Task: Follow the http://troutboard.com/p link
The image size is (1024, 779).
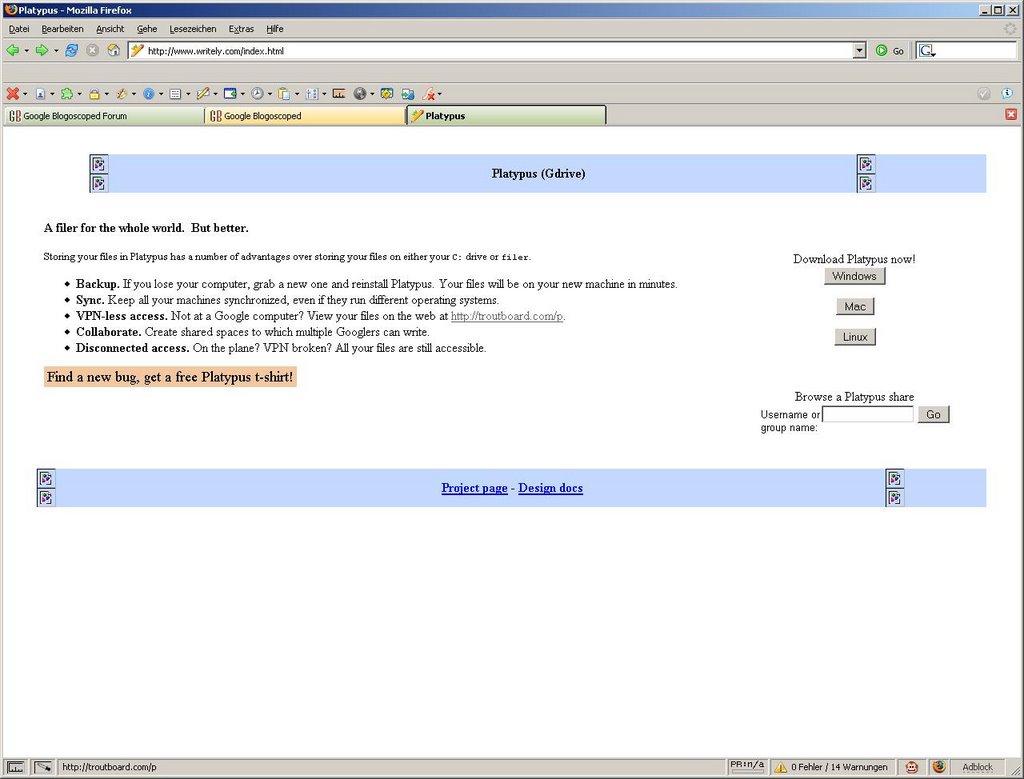Action: coord(507,316)
